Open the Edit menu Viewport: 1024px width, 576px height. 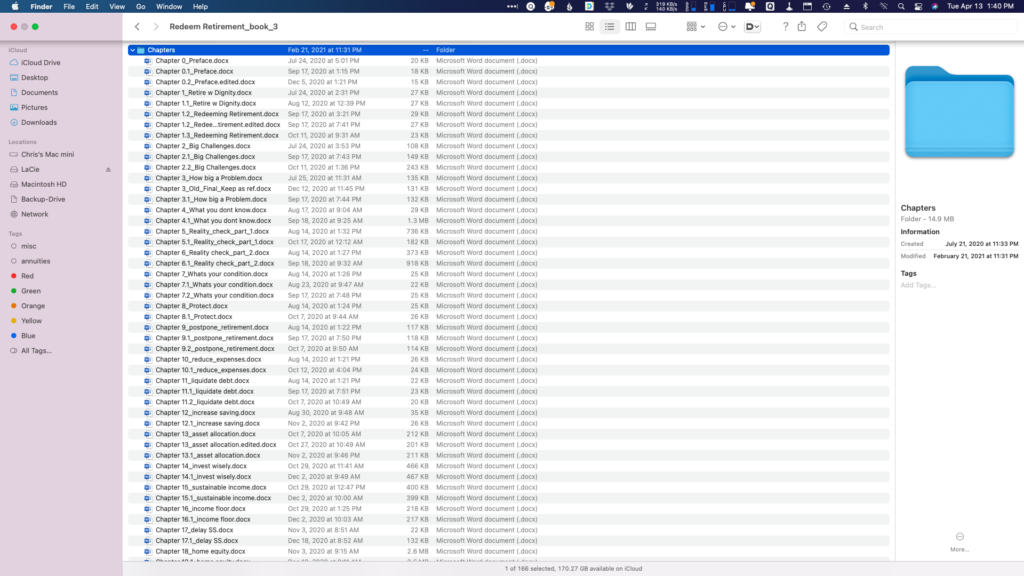[x=92, y=7]
